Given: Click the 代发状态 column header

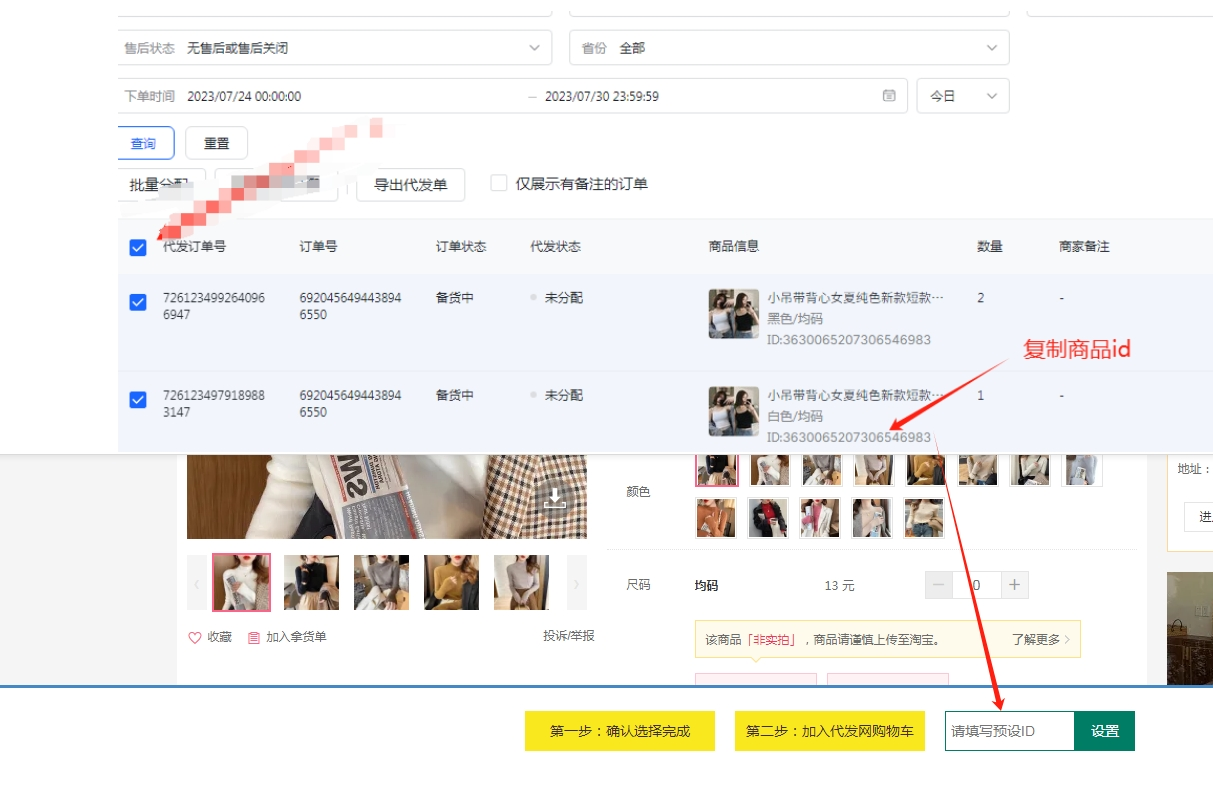Looking at the screenshot, I should tap(556, 246).
